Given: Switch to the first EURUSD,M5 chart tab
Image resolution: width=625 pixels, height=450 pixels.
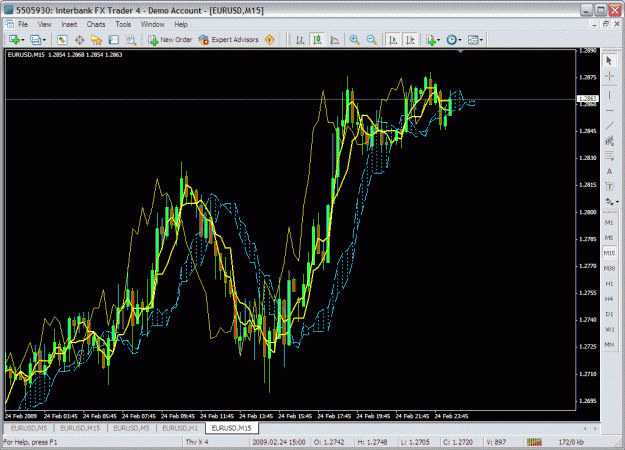Looking at the screenshot, I should pos(29,428).
